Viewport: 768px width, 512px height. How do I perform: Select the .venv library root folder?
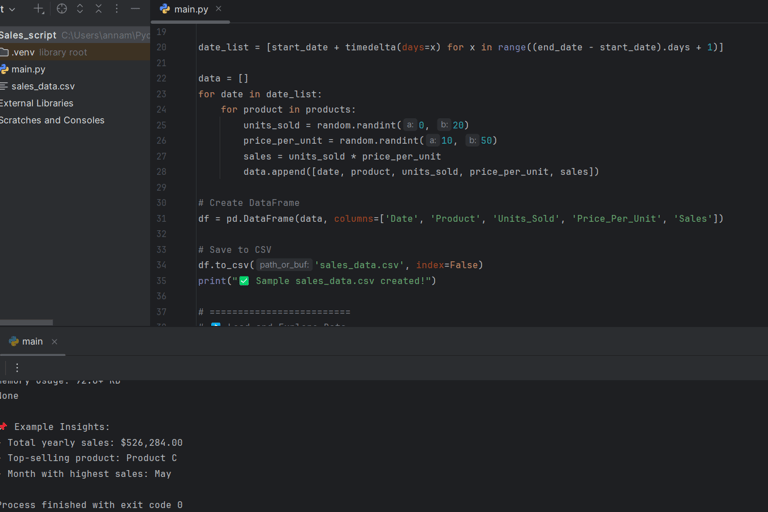point(75,52)
